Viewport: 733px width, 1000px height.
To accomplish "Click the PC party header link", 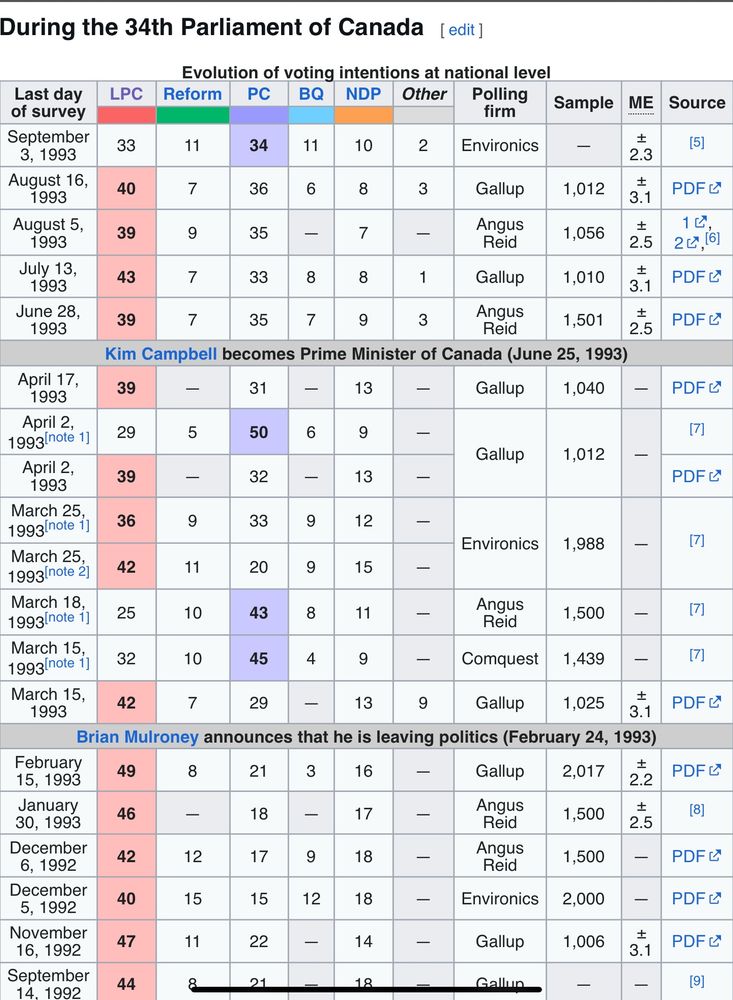I will [x=258, y=94].
